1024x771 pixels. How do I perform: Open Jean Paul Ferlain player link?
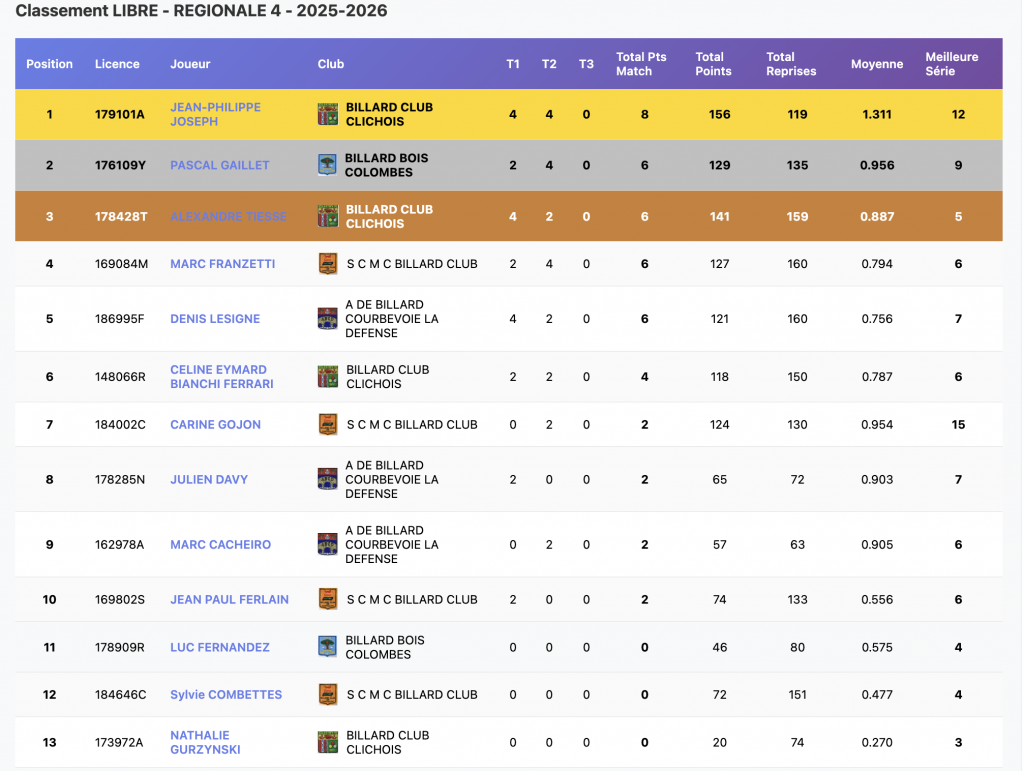(x=229, y=600)
